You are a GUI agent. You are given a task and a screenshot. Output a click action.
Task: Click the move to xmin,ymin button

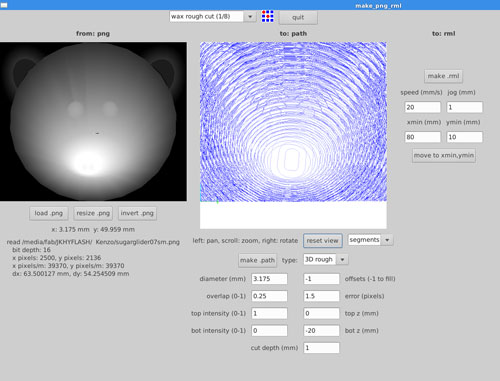444,155
